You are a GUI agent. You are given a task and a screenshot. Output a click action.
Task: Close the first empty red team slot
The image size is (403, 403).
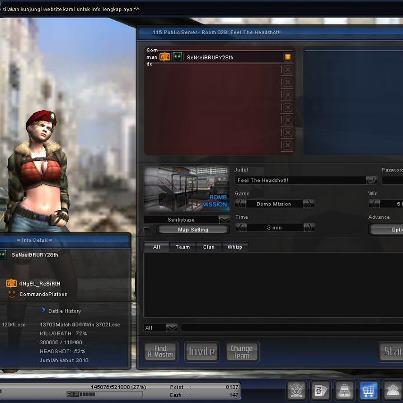click(x=287, y=70)
